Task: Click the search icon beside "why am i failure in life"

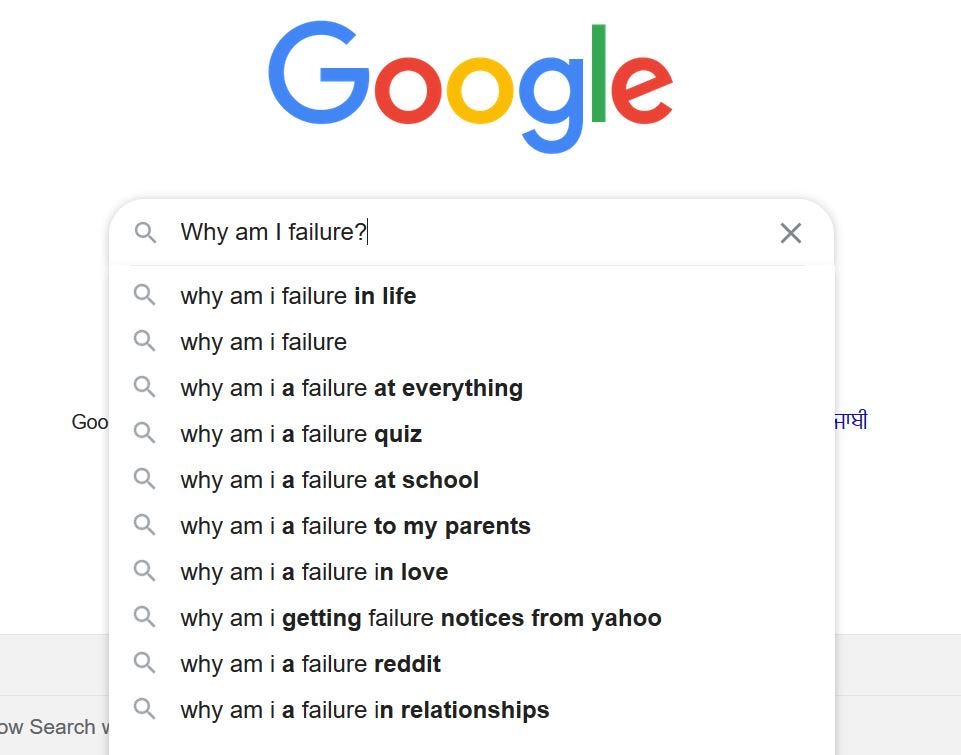Action: click(145, 296)
